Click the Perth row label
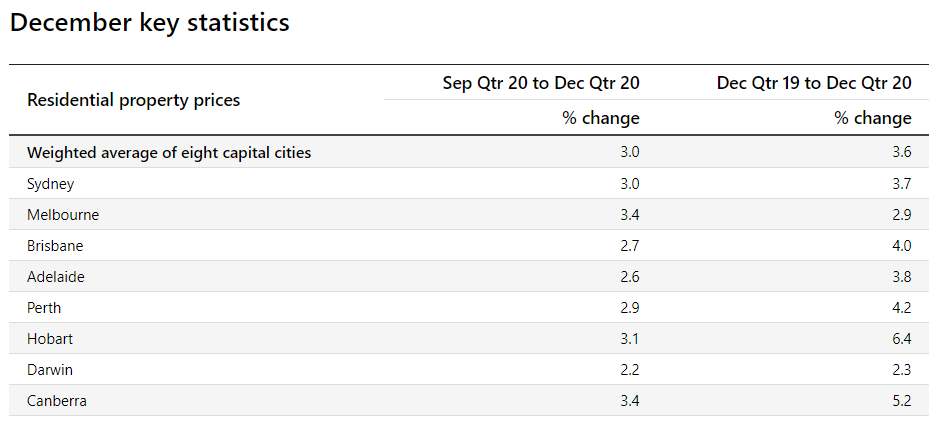Screen dimensions: 939x443 click(x=44, y=308)
